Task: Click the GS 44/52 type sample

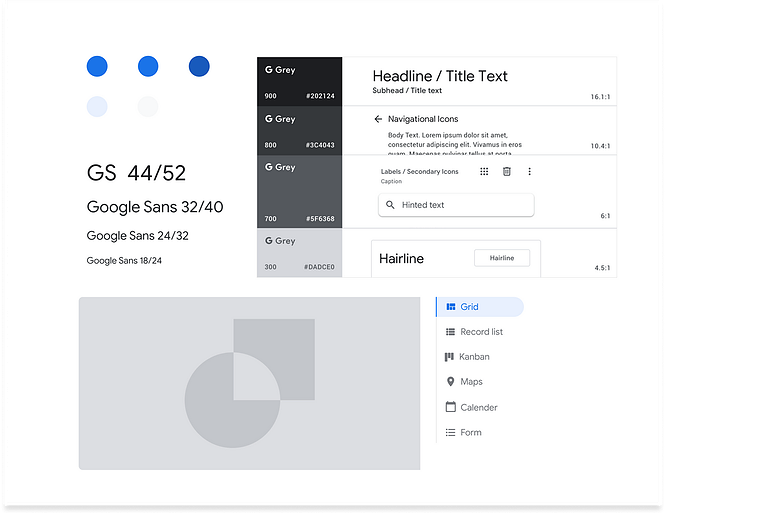Action: [136, 173]
